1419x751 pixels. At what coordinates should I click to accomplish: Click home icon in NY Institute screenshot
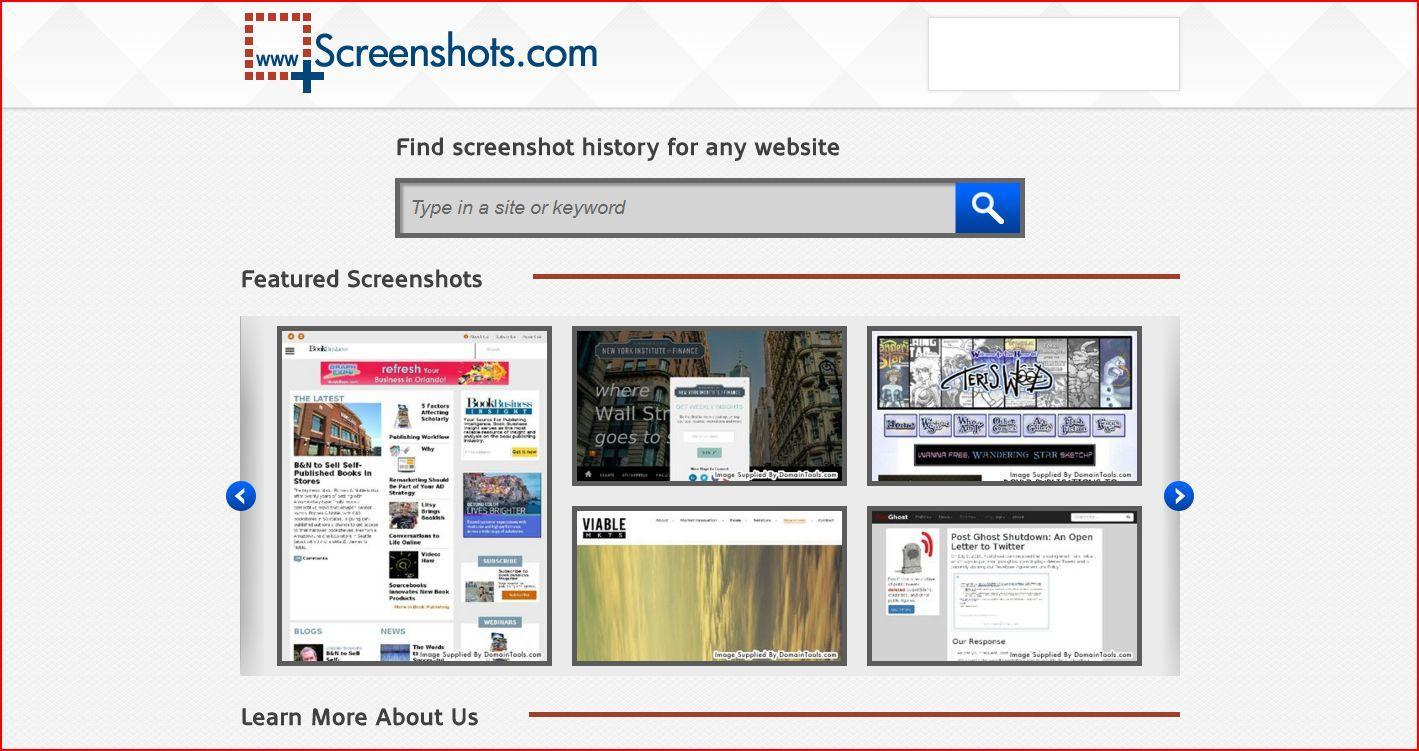[586, 475]
